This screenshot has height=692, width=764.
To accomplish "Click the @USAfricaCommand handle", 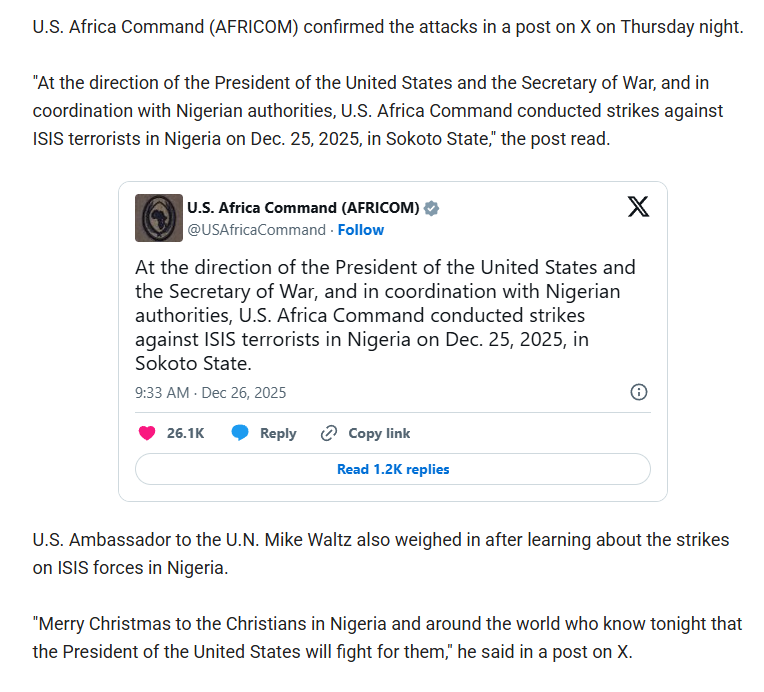I will pos(256,230).
